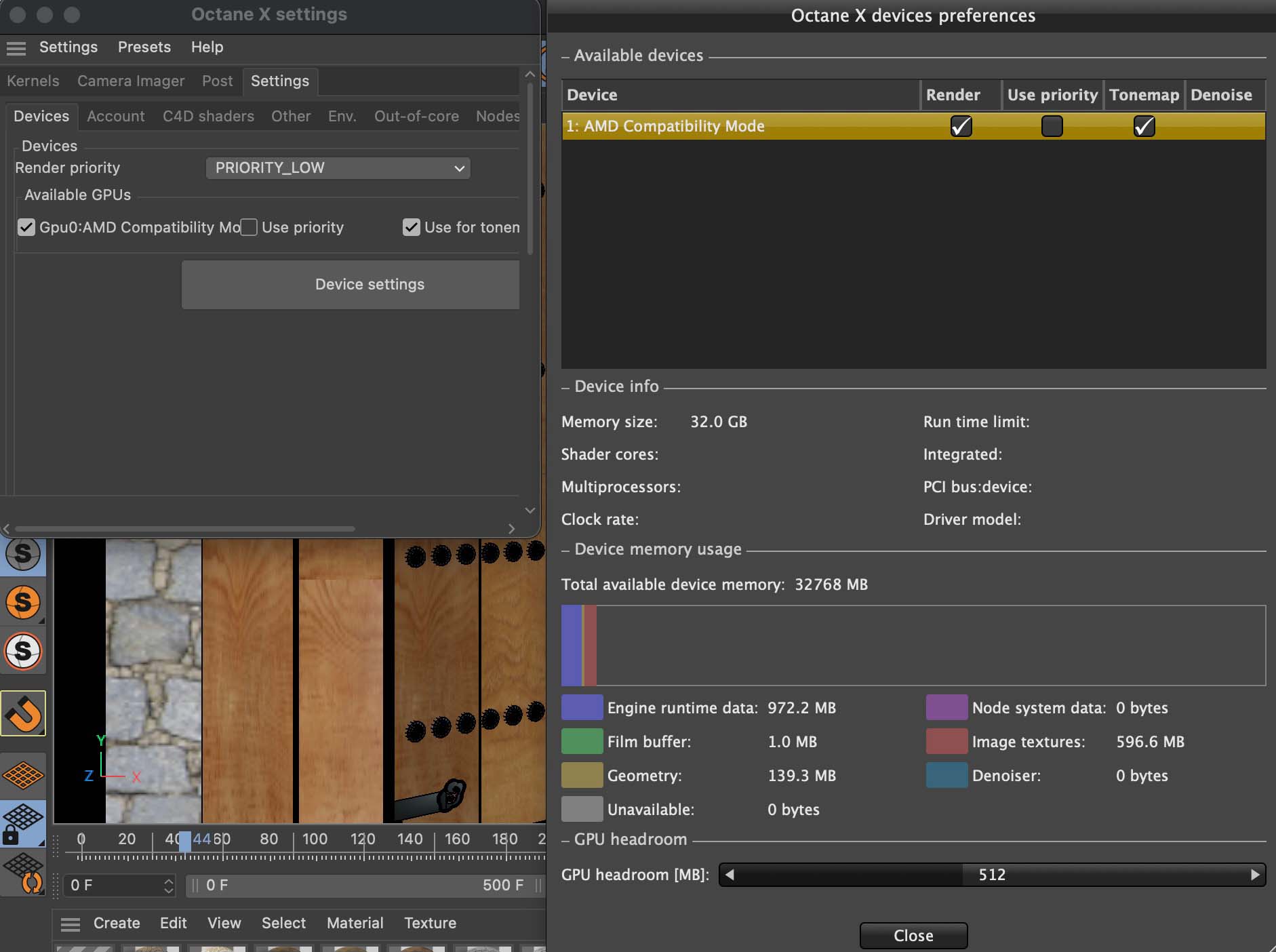This screenshot has width=1276, height=952.
Task: Open the Help menu
Action: [x=207, y=47]
